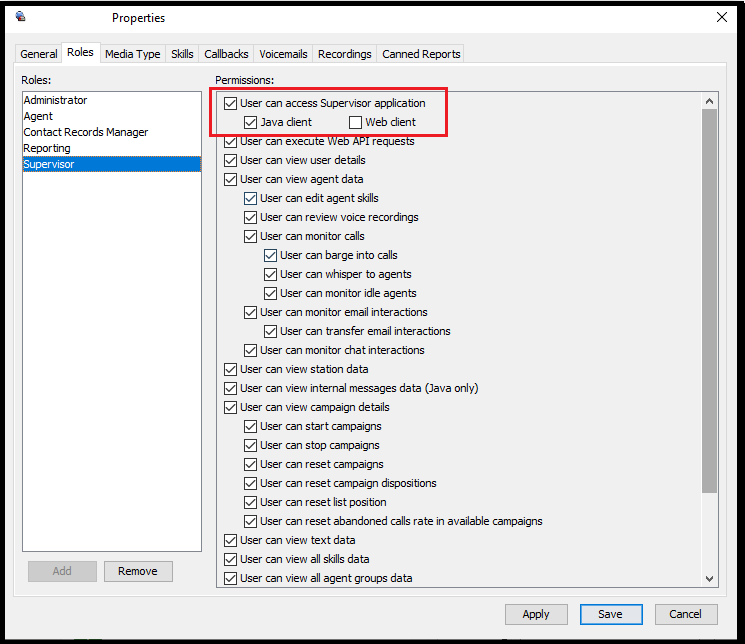Viewport: 745px width, 644px height.
Task: Toggle User can whisper to agents
Action: click(270, 274)
